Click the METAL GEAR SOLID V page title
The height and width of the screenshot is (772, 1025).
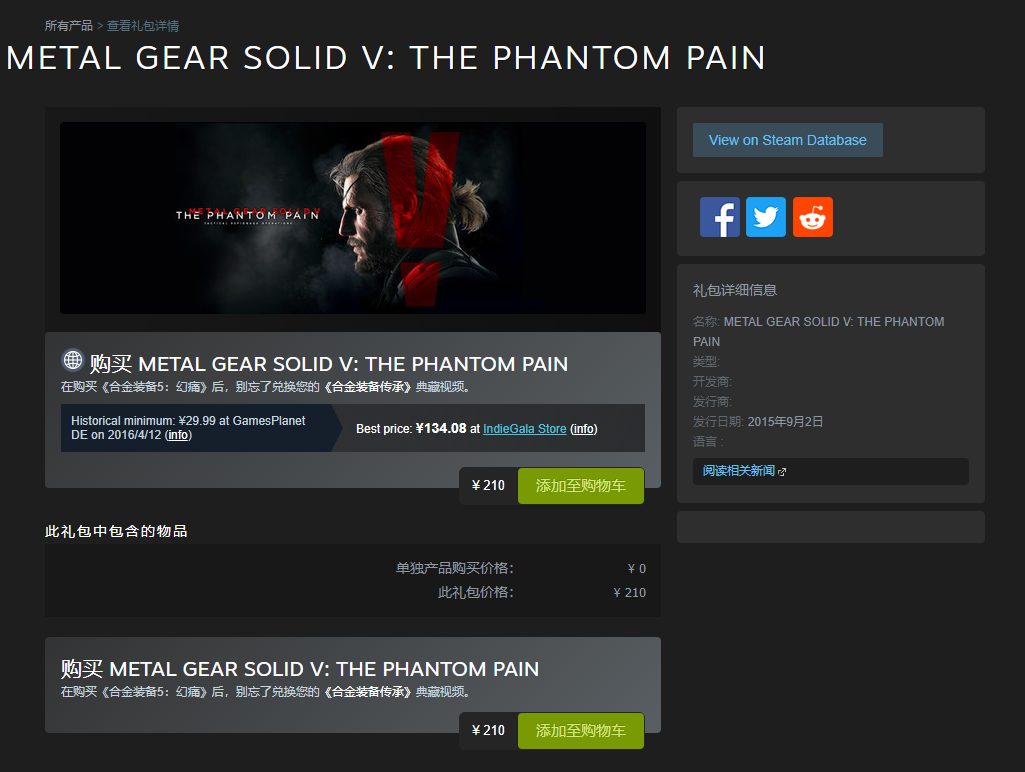pos(386,58)
